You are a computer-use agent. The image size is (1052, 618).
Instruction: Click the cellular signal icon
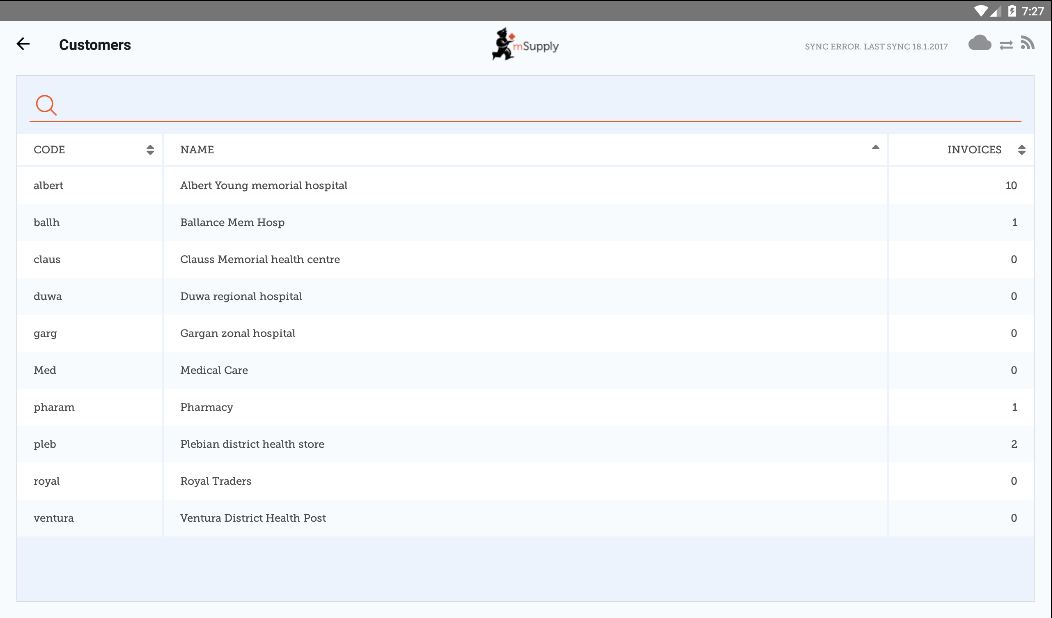point(996,11)
